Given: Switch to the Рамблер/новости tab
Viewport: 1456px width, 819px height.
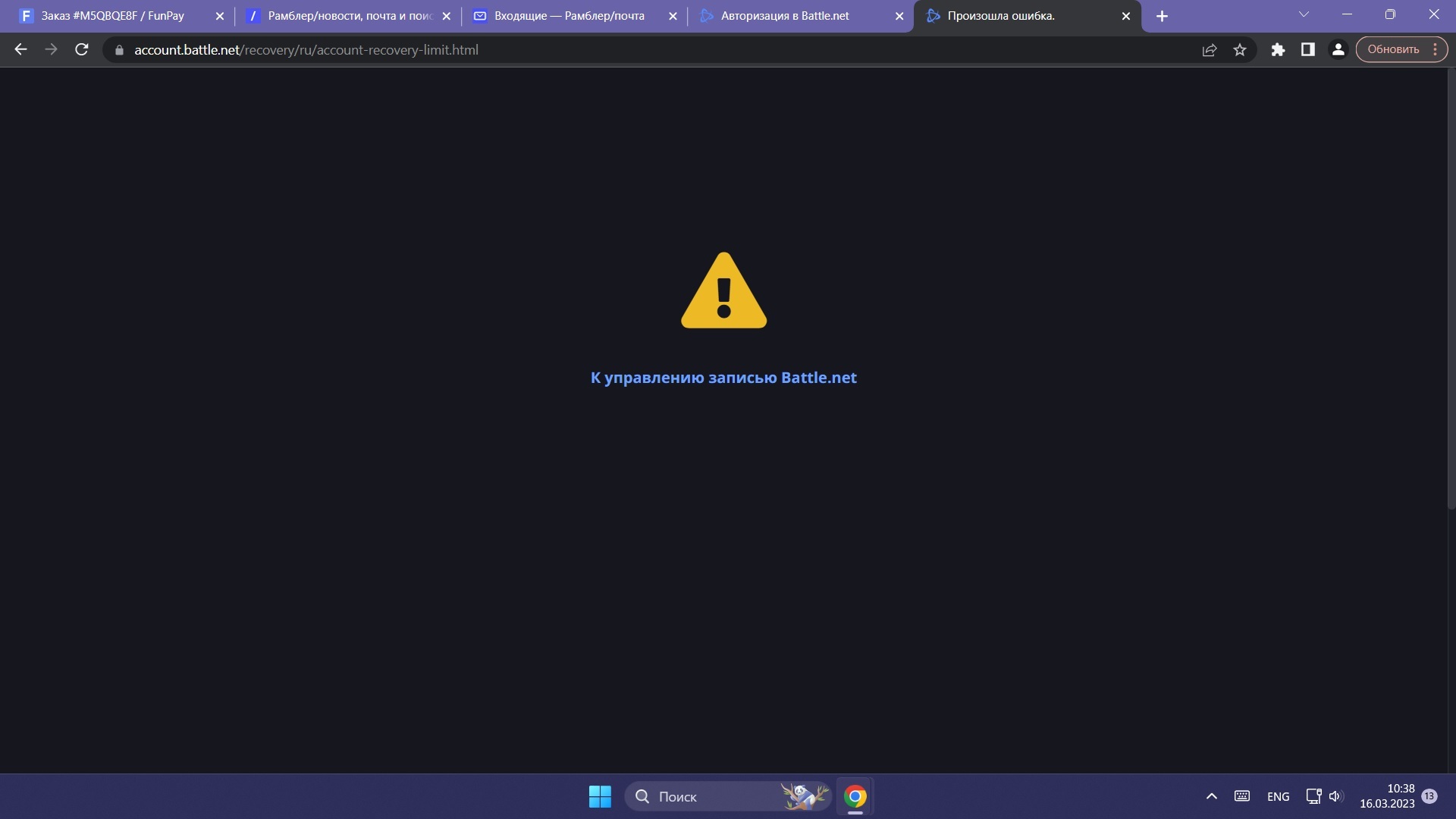Looking at the screenshot, I should (349, 16).
